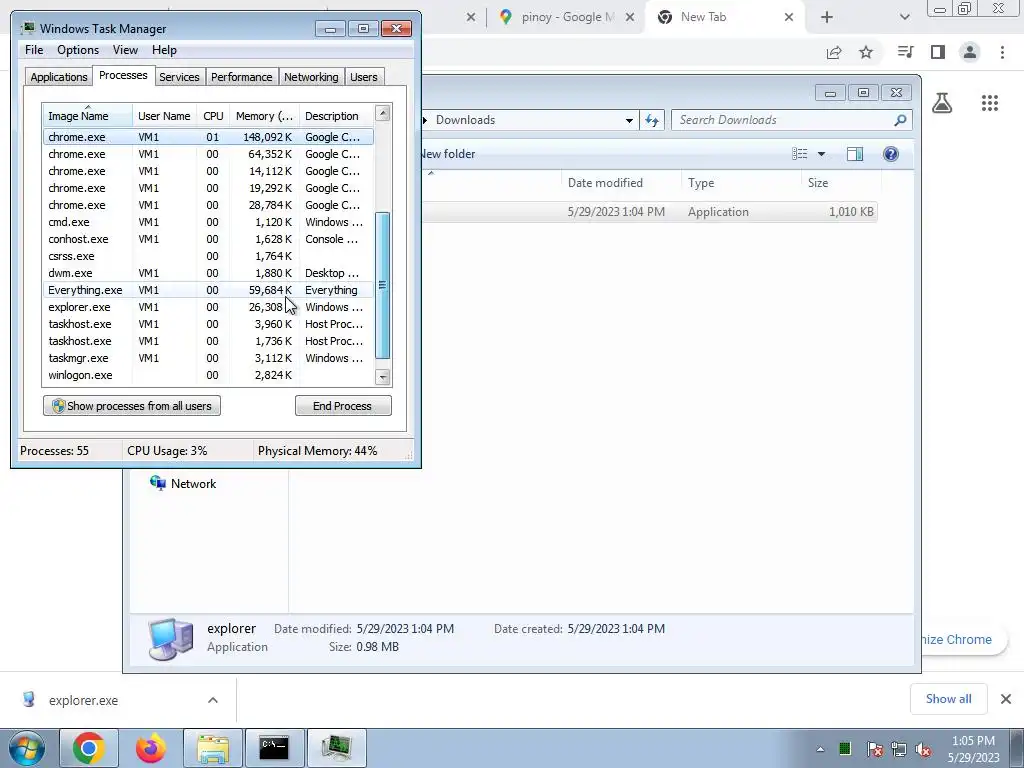Click Show processes from all users
Image resolution: width=1024 pixels, height=768 pixels.
(x=132, y=406)
